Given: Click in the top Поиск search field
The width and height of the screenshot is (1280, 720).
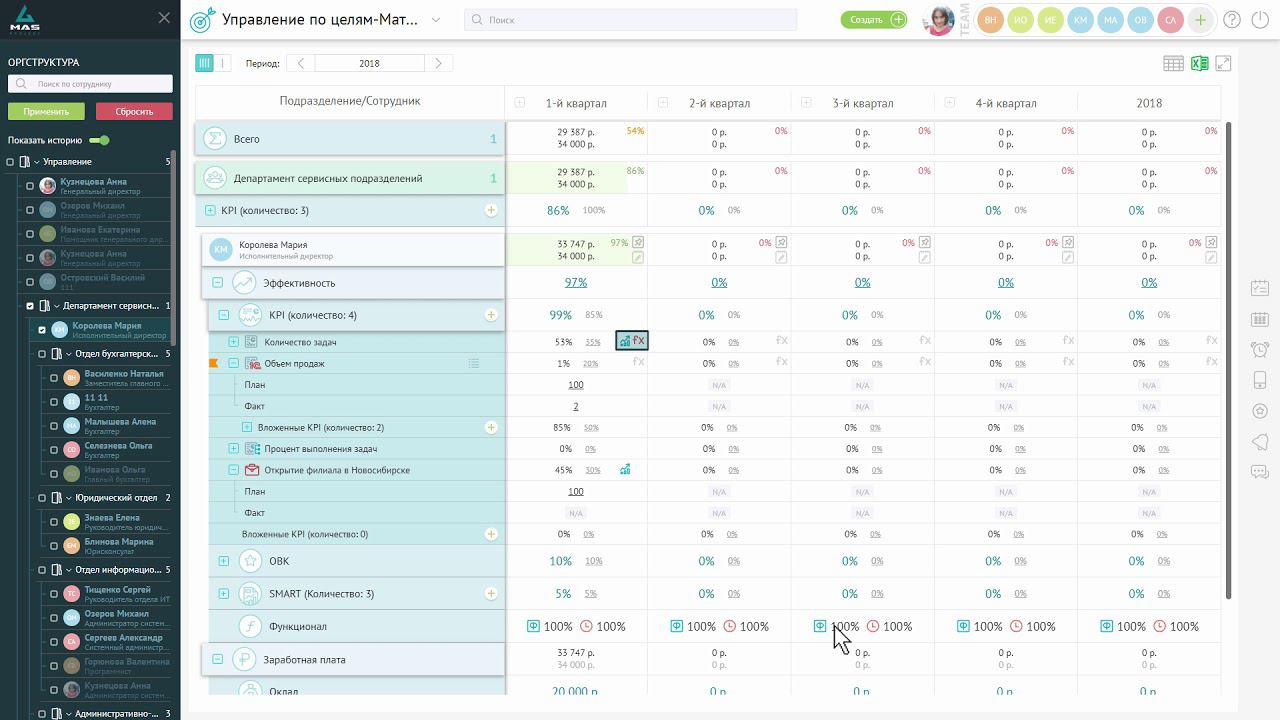Looking at the screenshot, I should (630, 20).
